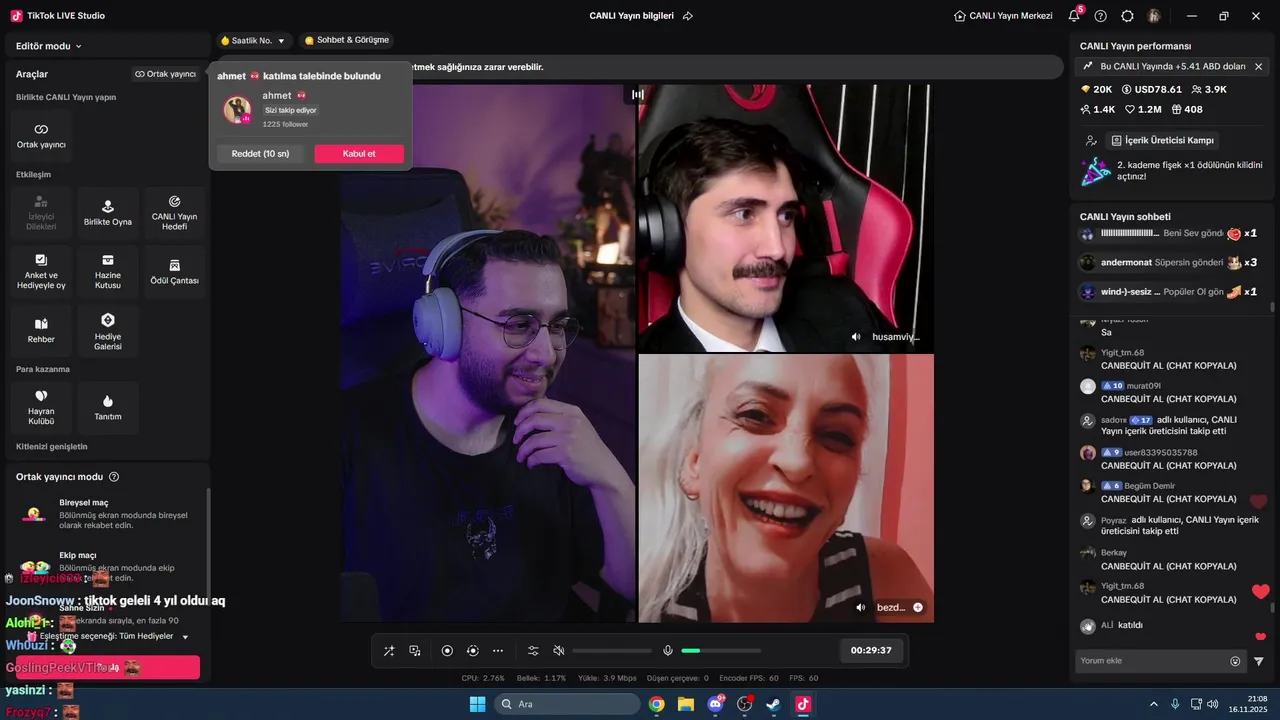Open Windows Start menu
The height and width of the screenshot is (720, 1280).
point(478,704)
